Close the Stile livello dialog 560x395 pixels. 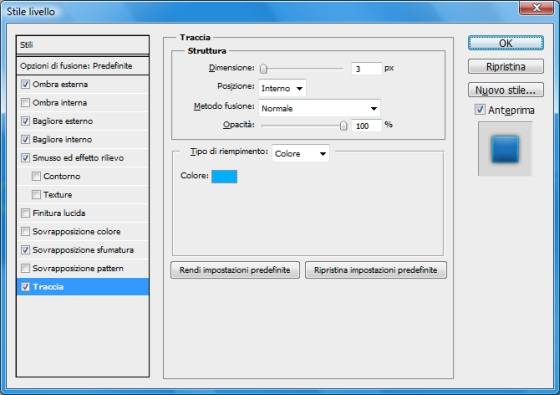point(536,8)
